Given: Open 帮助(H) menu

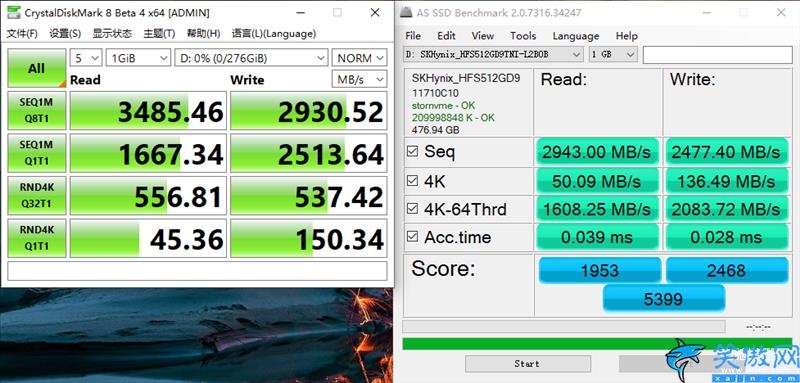Looking at the screenshot, I should [203, 34].
